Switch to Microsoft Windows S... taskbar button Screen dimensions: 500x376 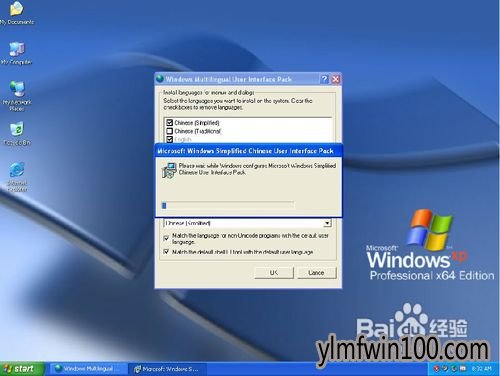(168, 369)
